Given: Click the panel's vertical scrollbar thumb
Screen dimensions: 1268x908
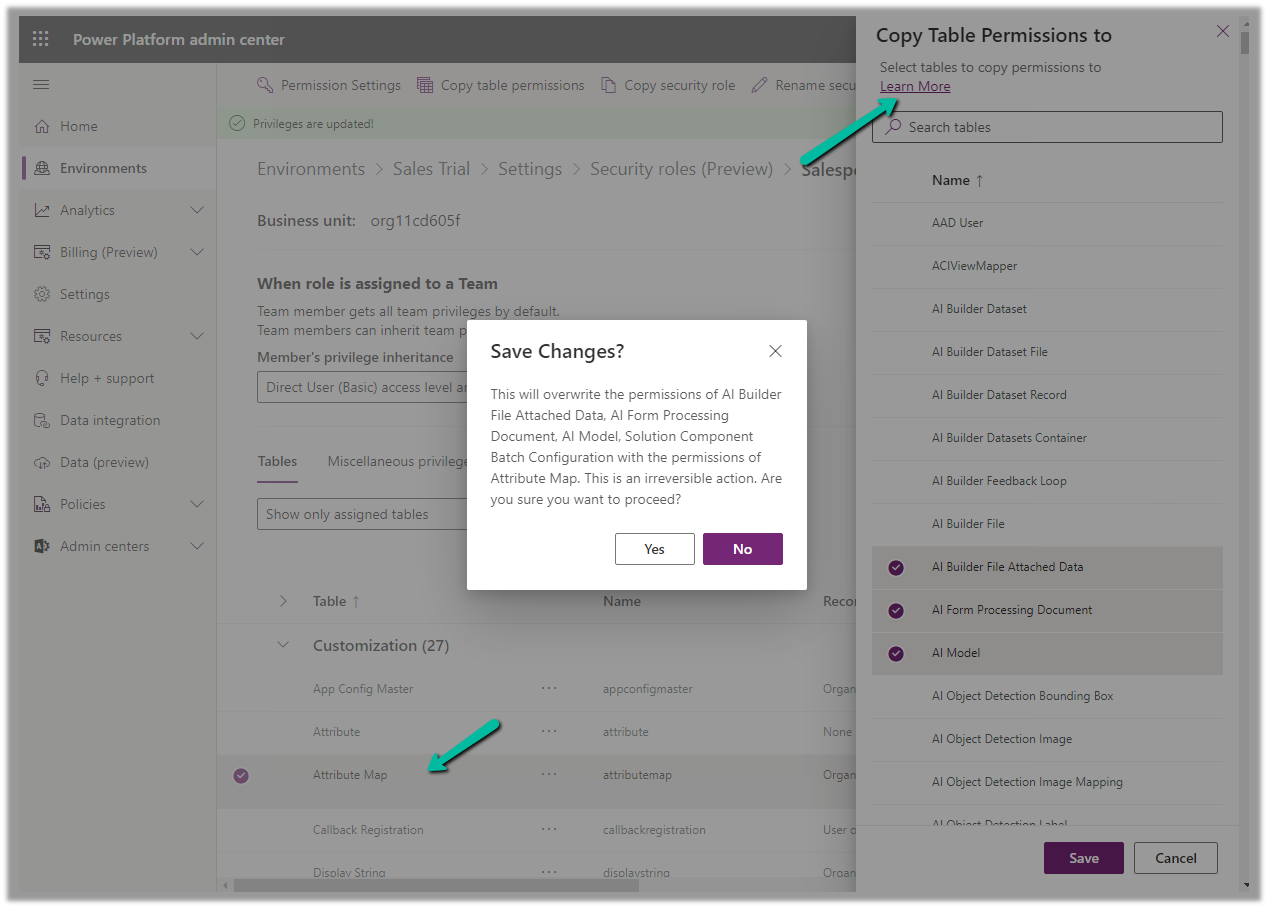Looking at the screenshot, I should [1245, 41].
